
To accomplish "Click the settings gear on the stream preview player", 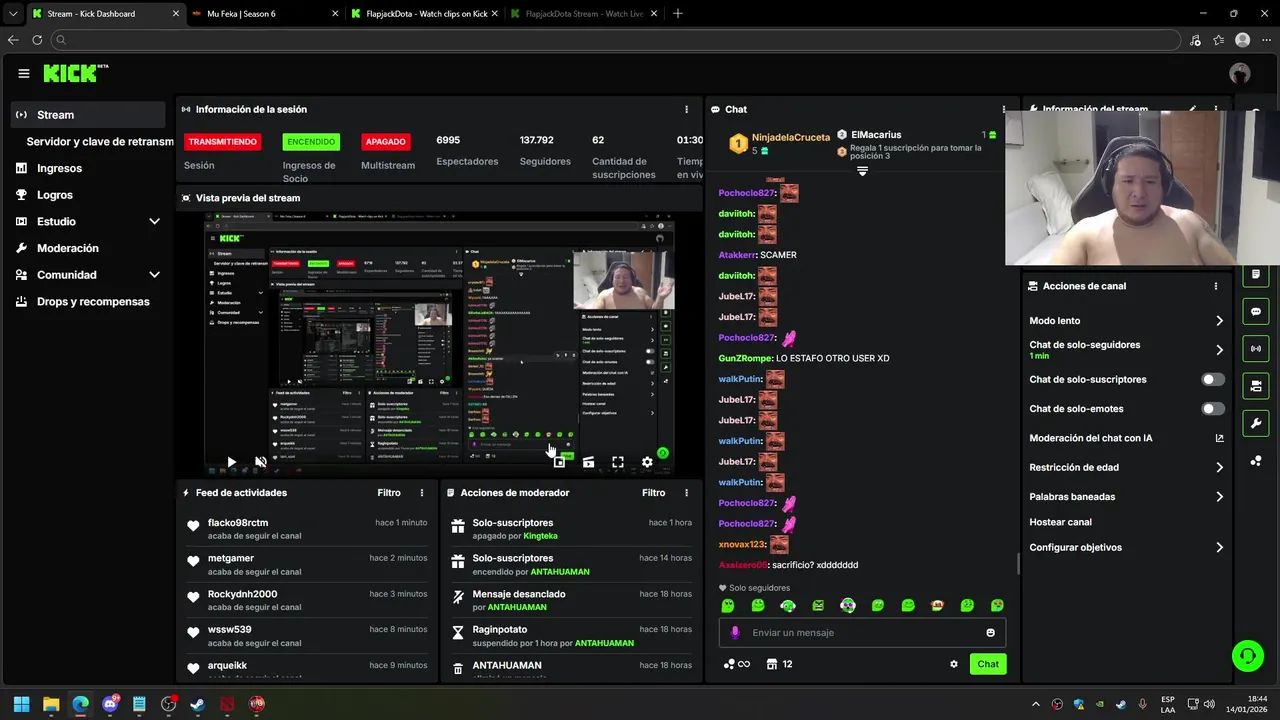I will pos(647,462).
